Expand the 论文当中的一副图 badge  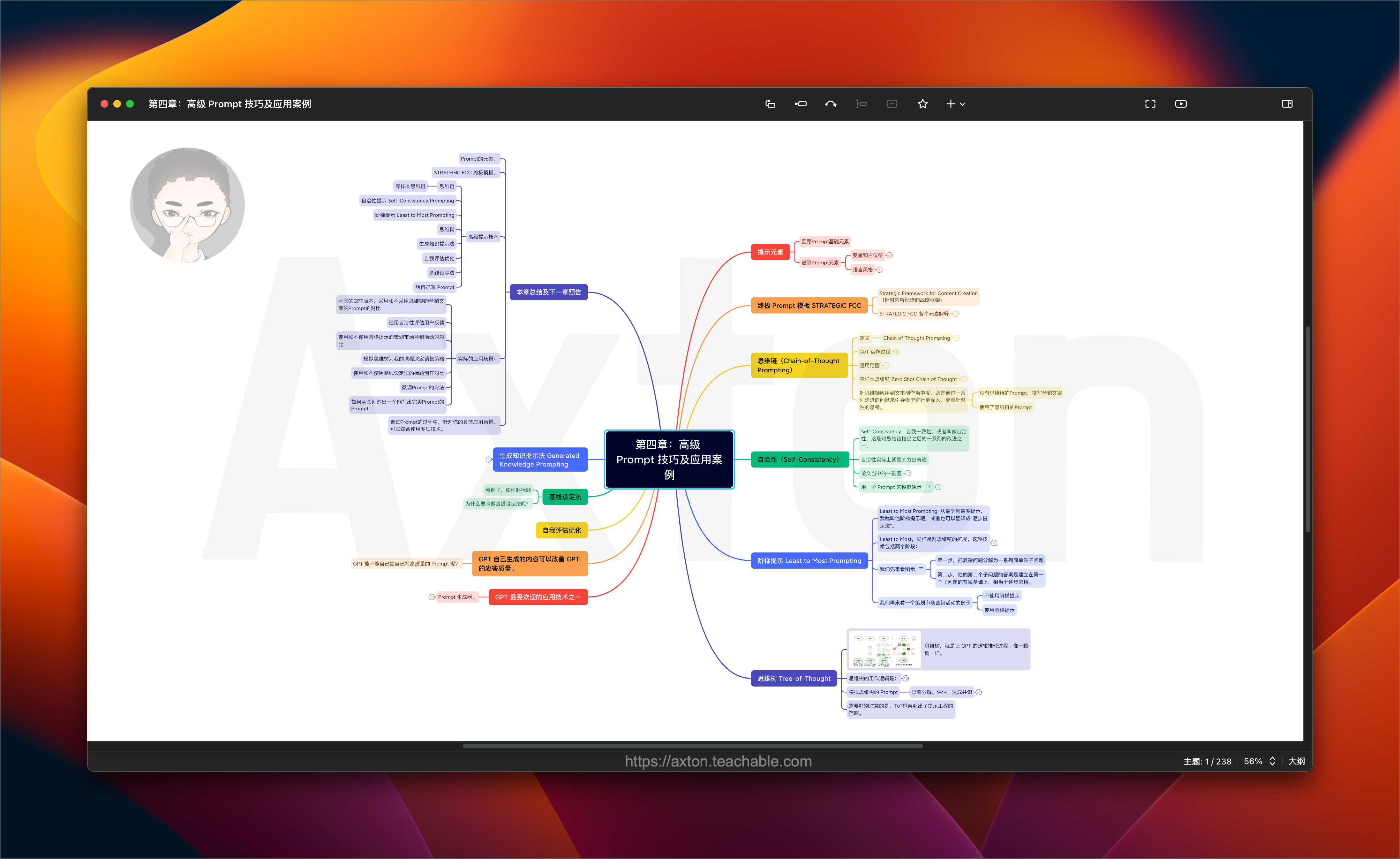point(908,473)
